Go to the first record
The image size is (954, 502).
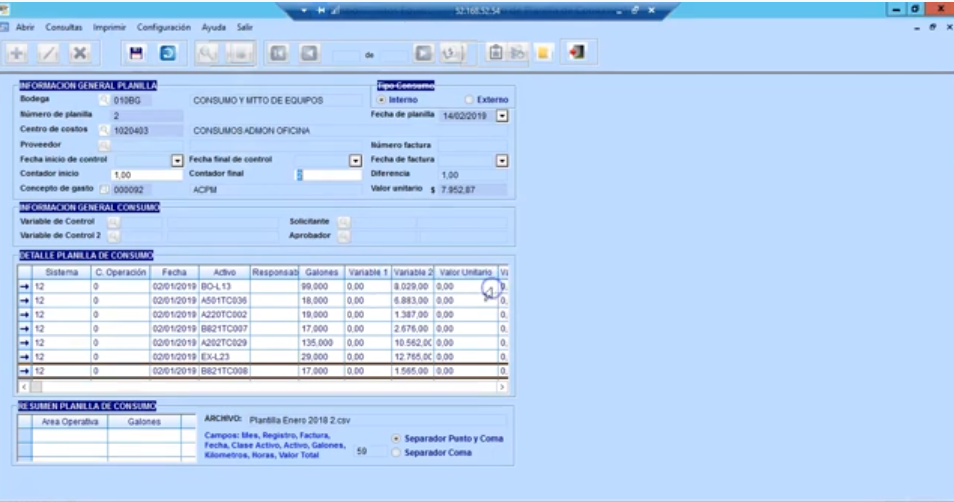coord(279,54)
